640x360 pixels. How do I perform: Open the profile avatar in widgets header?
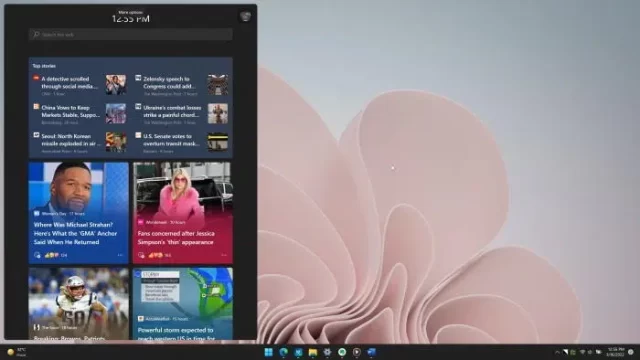[x=245, y=16]
